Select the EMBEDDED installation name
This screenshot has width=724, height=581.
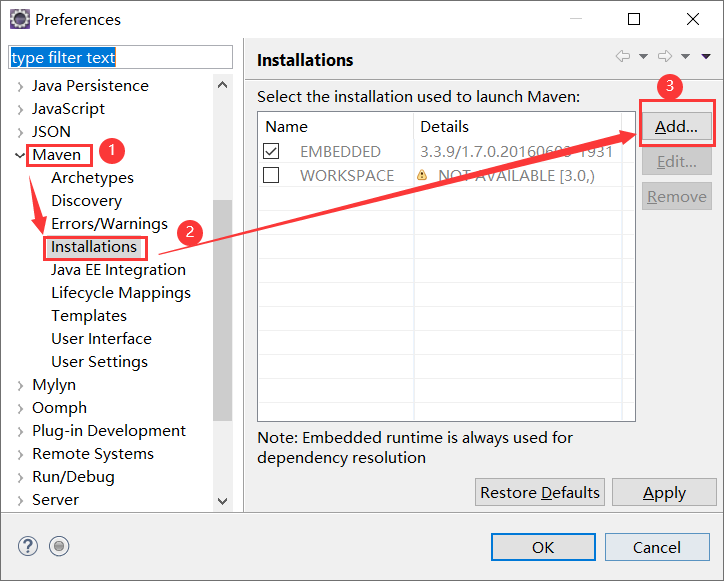click(340, 151)
